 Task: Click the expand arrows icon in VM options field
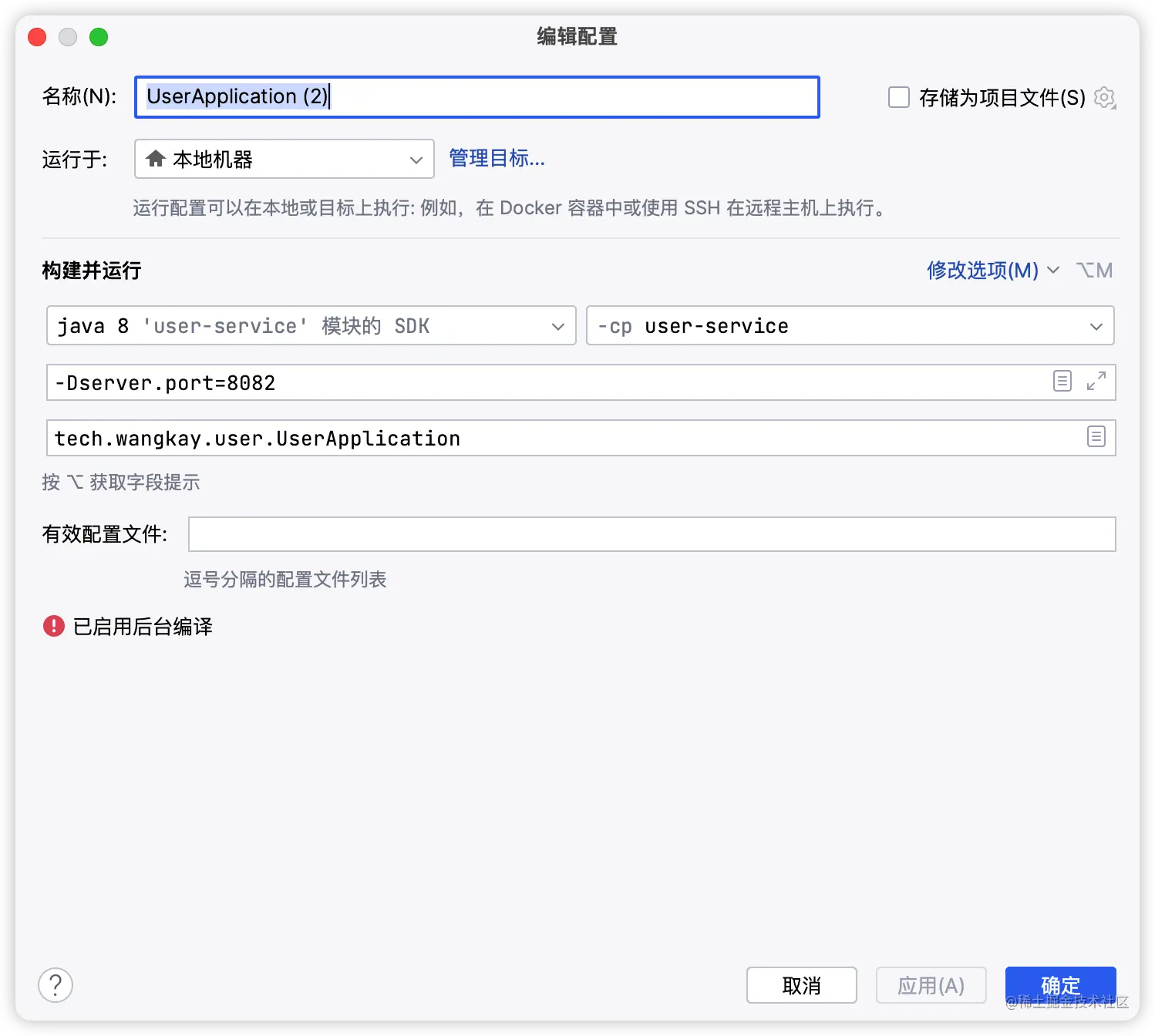tap(1096, 381)
